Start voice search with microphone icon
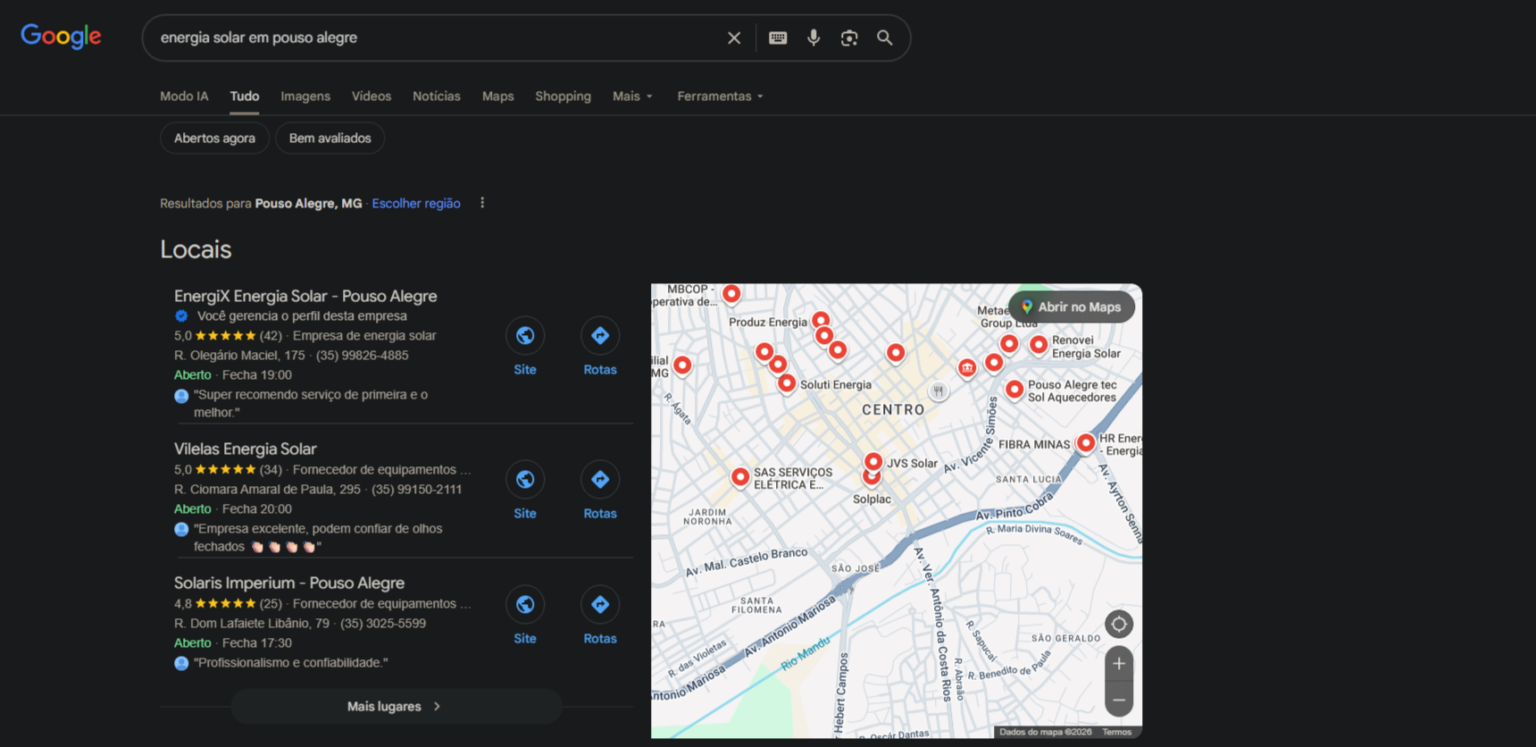 (814, 38)
